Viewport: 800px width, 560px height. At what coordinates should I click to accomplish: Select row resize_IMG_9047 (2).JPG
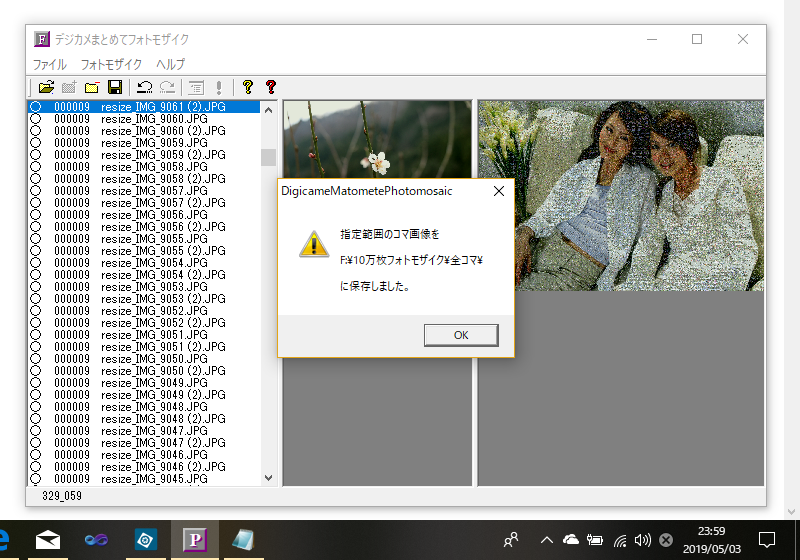(144, 442)
